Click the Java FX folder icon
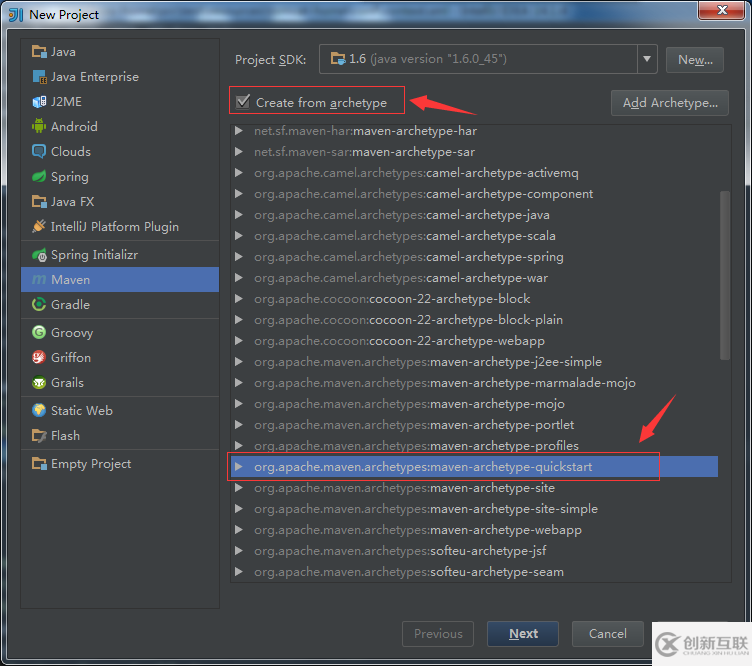752x666 pixels. (x=38, y=201)
